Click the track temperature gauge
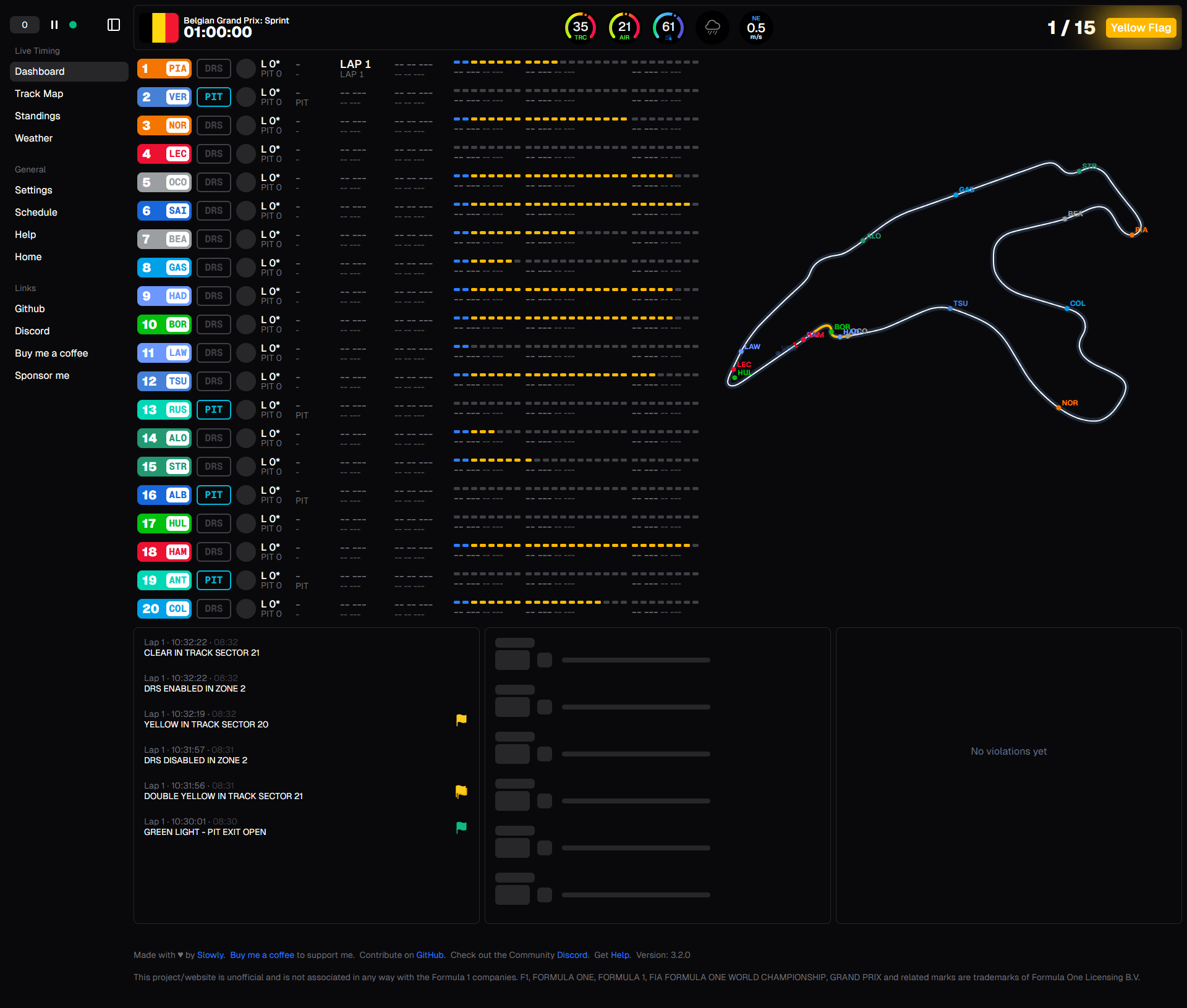Image resolution: width=1187 pixels, height=1008 pixels. (x=580, y=27)
